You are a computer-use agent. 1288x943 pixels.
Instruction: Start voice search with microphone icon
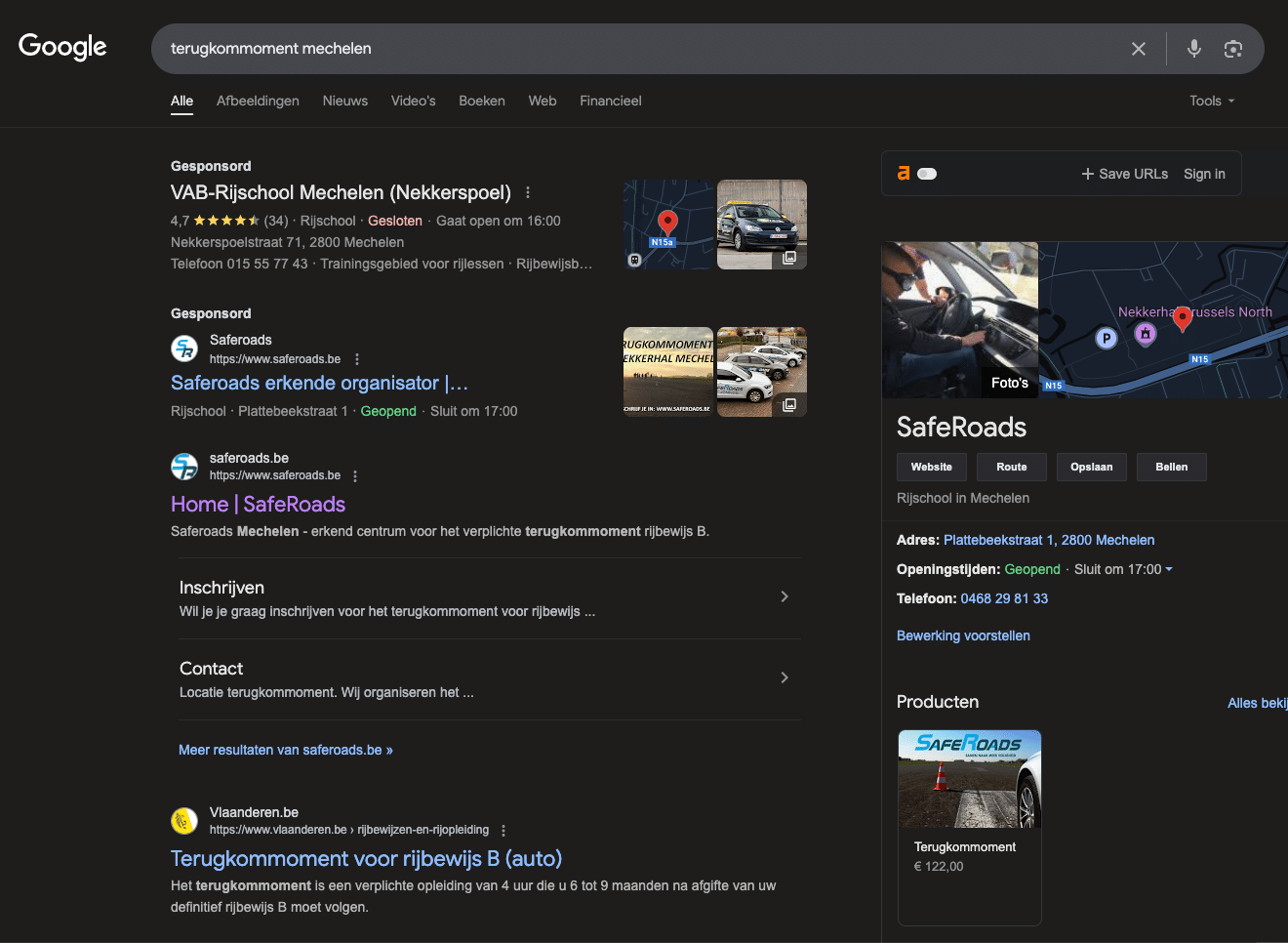coord(1194,49)
